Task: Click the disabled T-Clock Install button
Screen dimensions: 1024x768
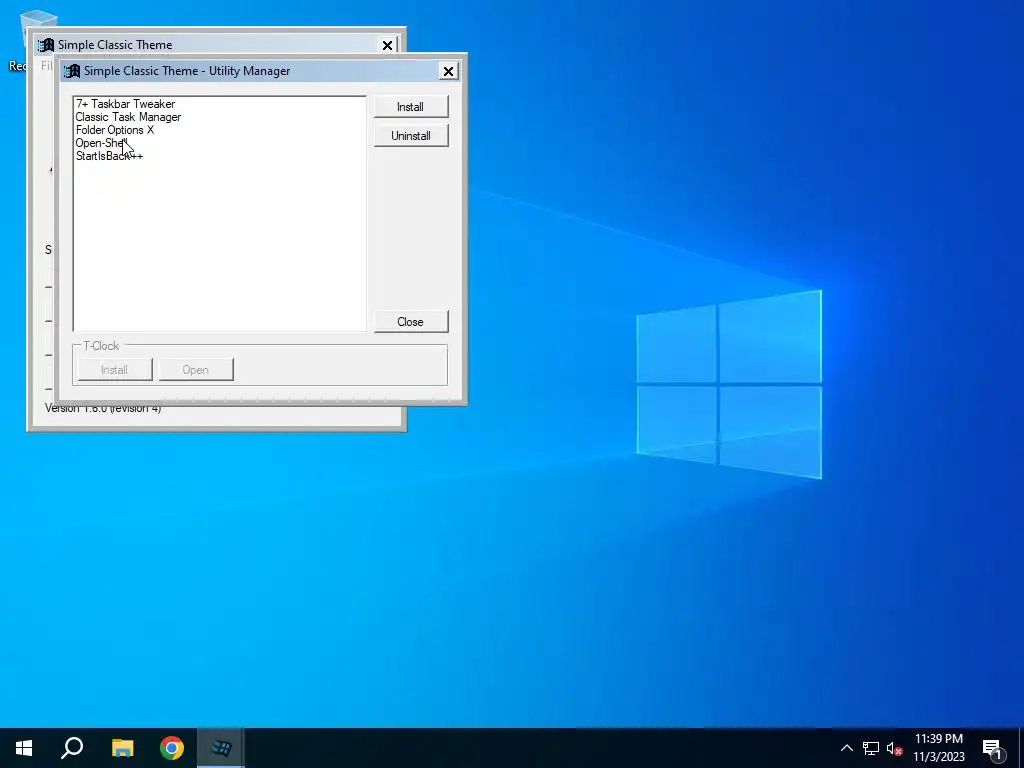Action: (x=114, y=370)
